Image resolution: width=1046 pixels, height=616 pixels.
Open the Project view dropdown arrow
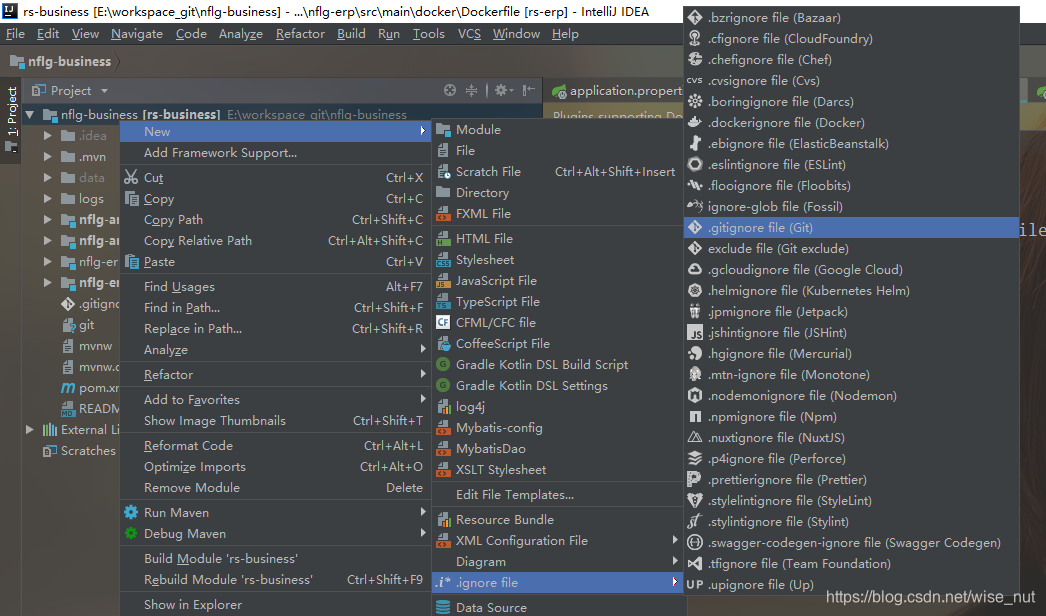point(104,91)
